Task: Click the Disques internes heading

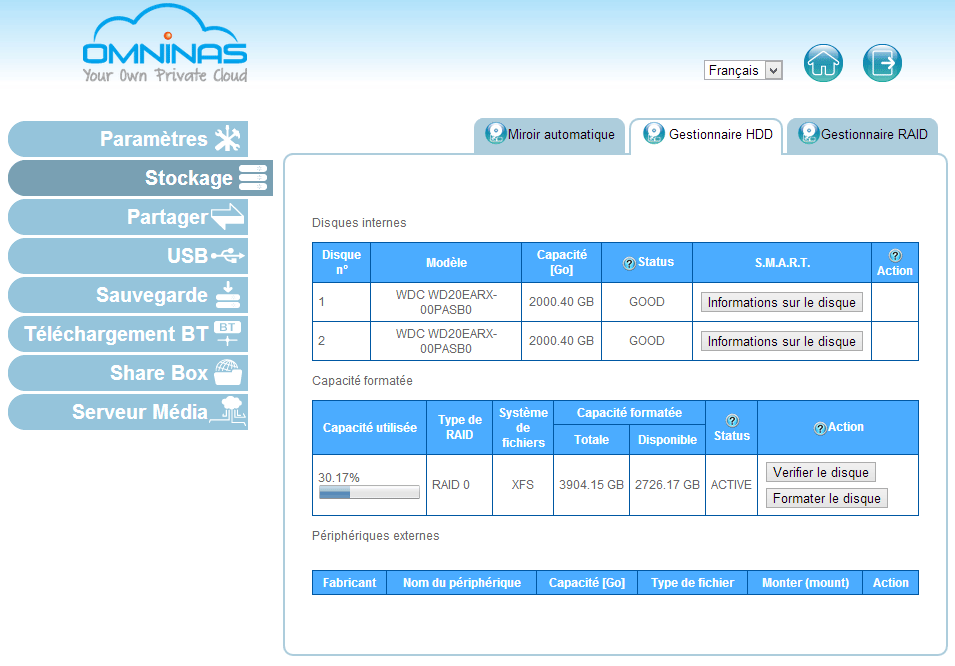Action: pyautogui.click(x=359, y=223)
